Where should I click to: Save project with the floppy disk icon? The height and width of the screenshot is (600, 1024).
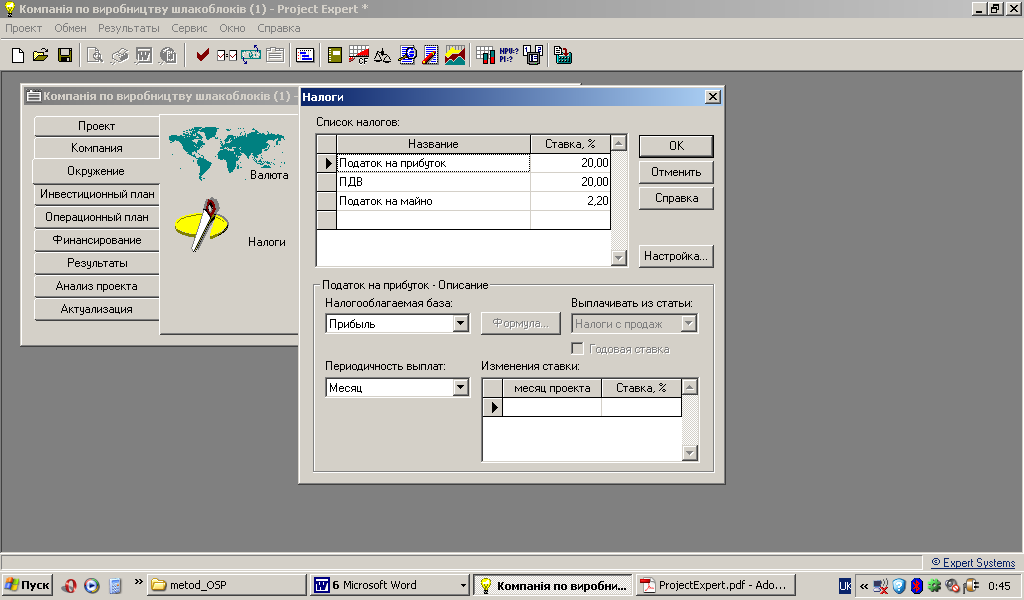coord(65,55)
